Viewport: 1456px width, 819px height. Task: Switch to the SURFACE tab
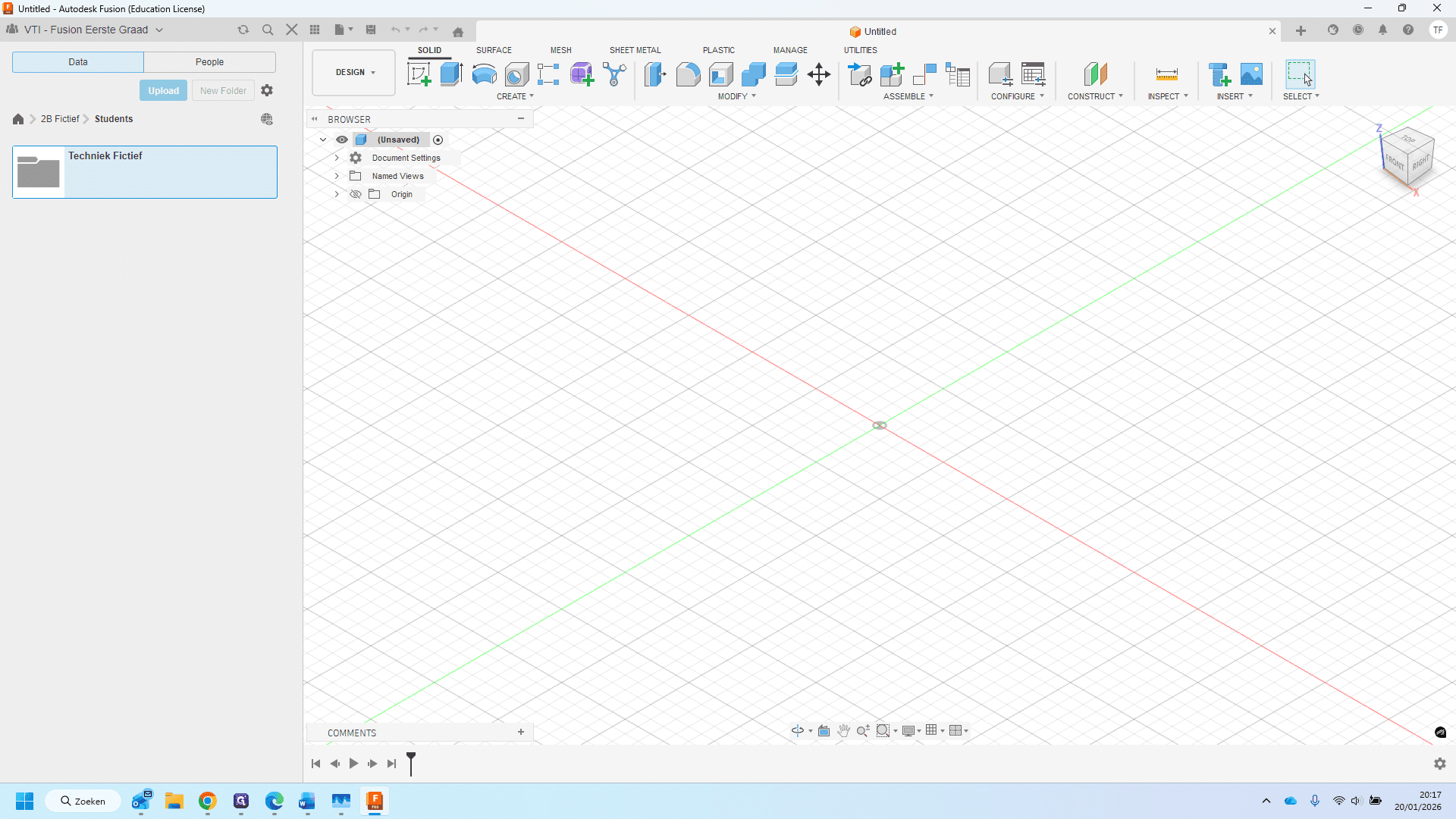point(494,50)
